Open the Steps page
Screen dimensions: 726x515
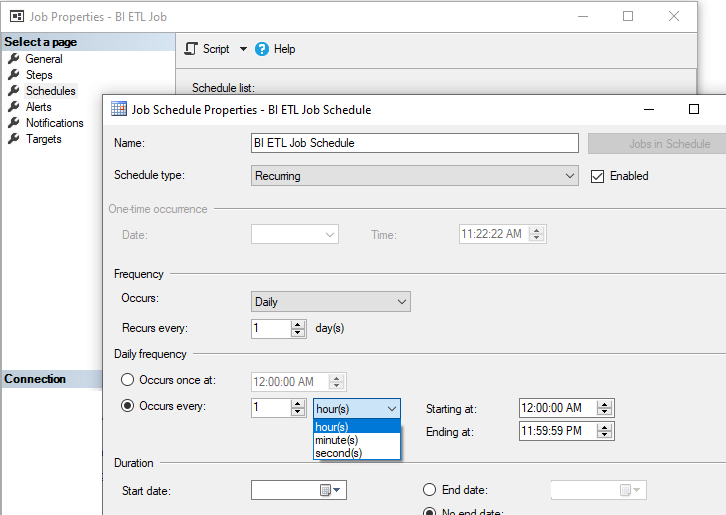pos(39,75)
